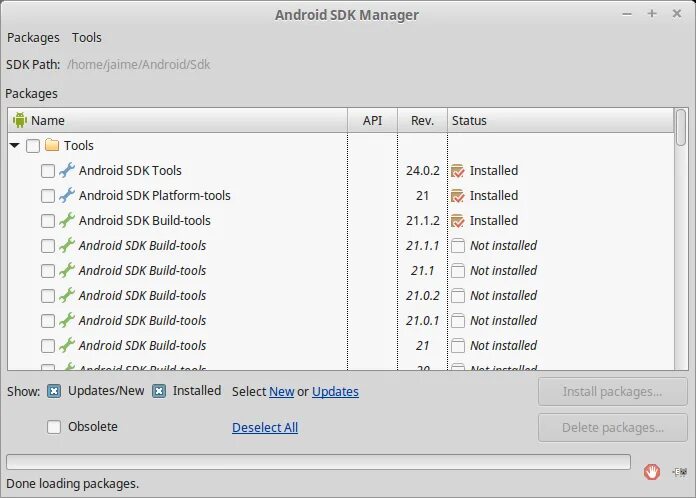Select the Android SDK Tools row name
This screenshot has height=498, width=696.
tap(130, 170)
